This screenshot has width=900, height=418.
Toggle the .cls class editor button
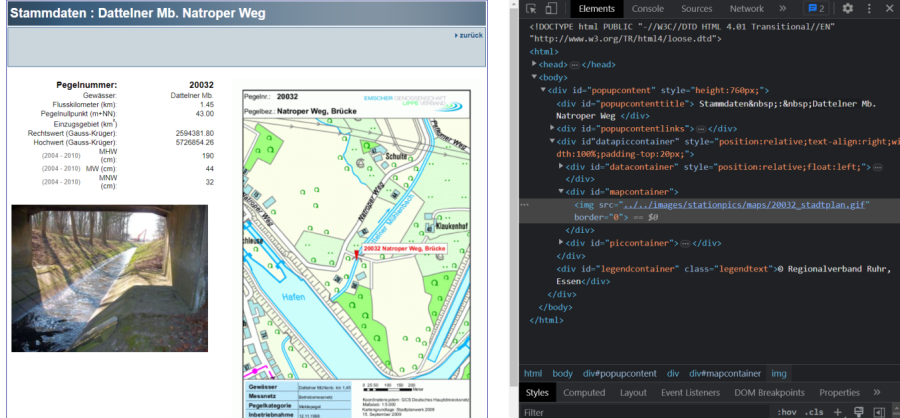click(813, 412)
